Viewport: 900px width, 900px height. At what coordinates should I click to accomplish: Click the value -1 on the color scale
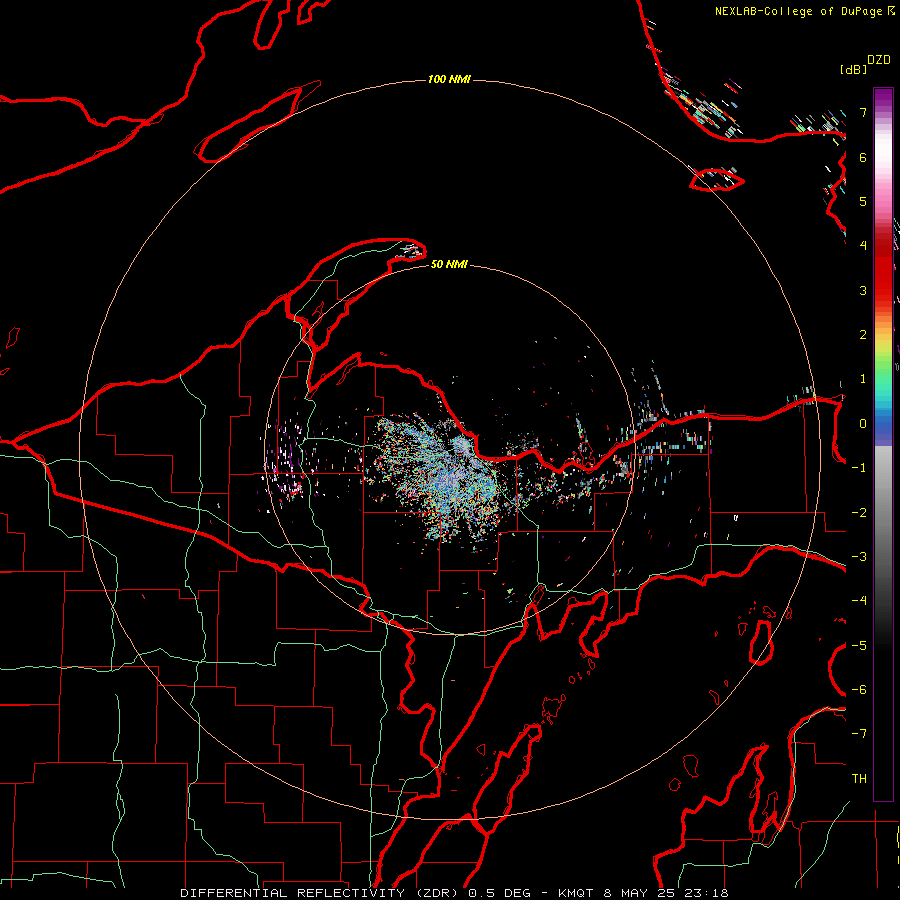(x=859, y=468)
